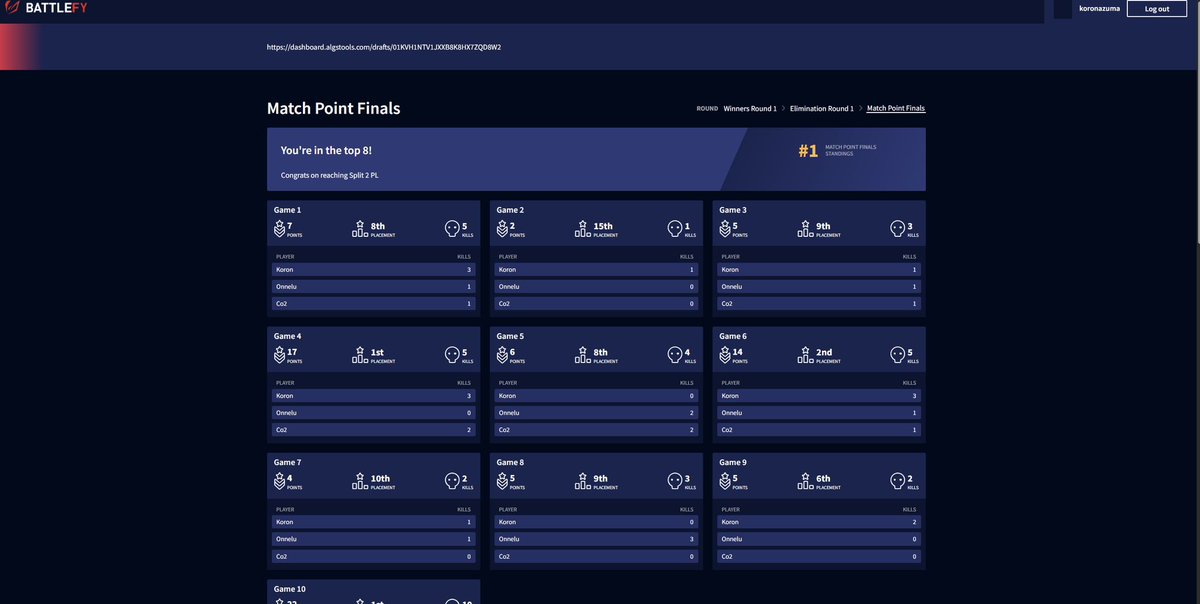Click the Game 3 points medal icon
This screenshot has width=1200, height=604.
pyautogui.click(x=725, y=229)
